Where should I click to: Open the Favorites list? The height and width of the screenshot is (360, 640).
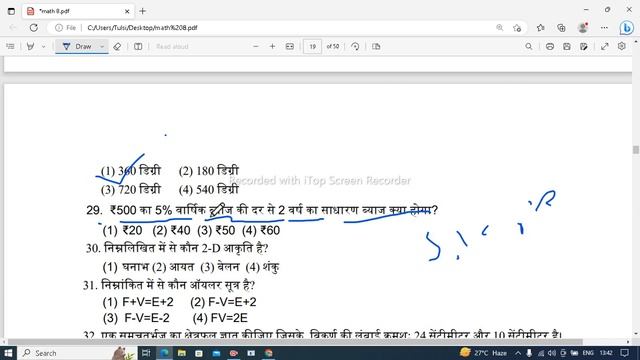click(x=541, y=28)
